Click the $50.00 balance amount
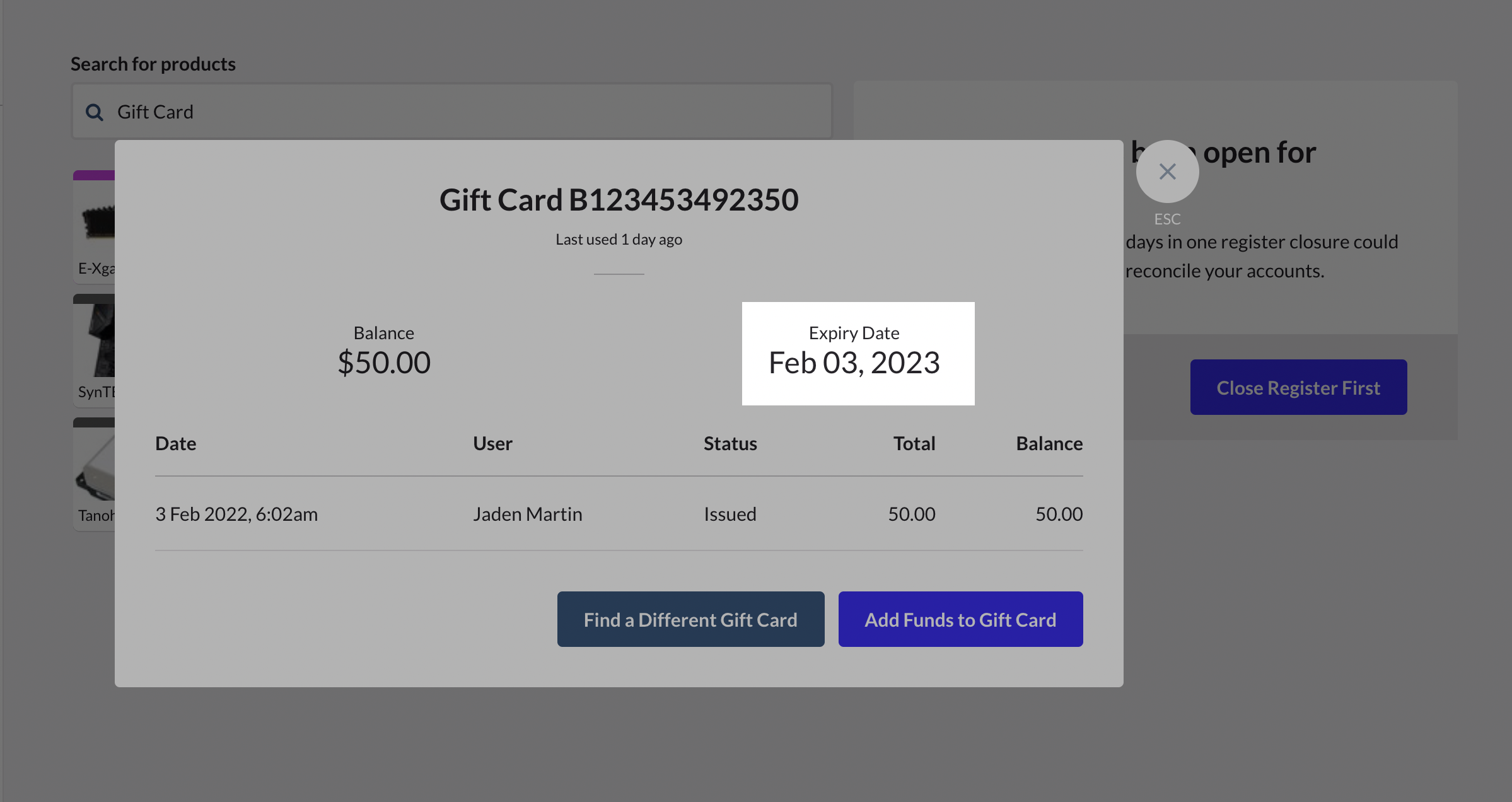This screenshot has width=1512, height=802. click(x=384, y=362)
